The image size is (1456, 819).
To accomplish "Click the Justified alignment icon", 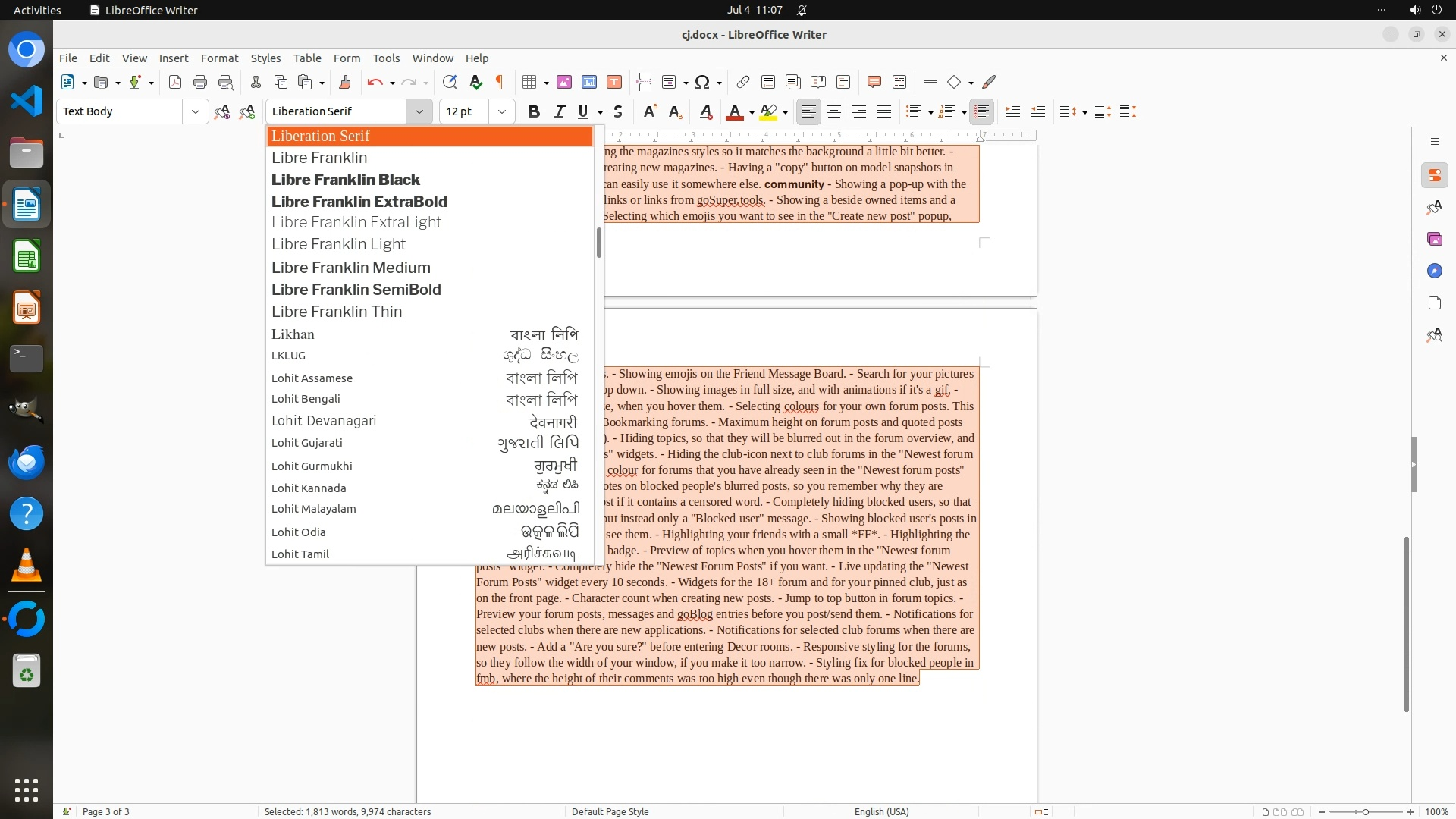I will pos(884,111).
